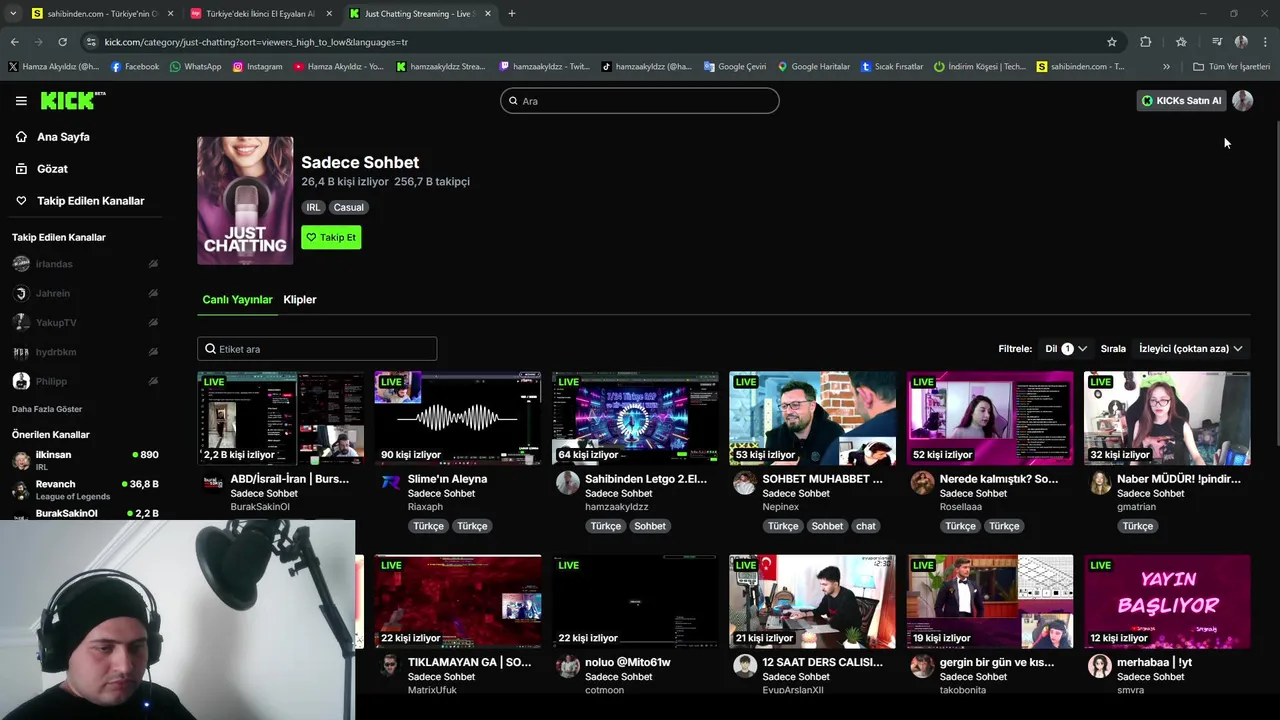
Task: Open the SOHBET MUHABBET stream thumbnail
Action: coord(812,419)
